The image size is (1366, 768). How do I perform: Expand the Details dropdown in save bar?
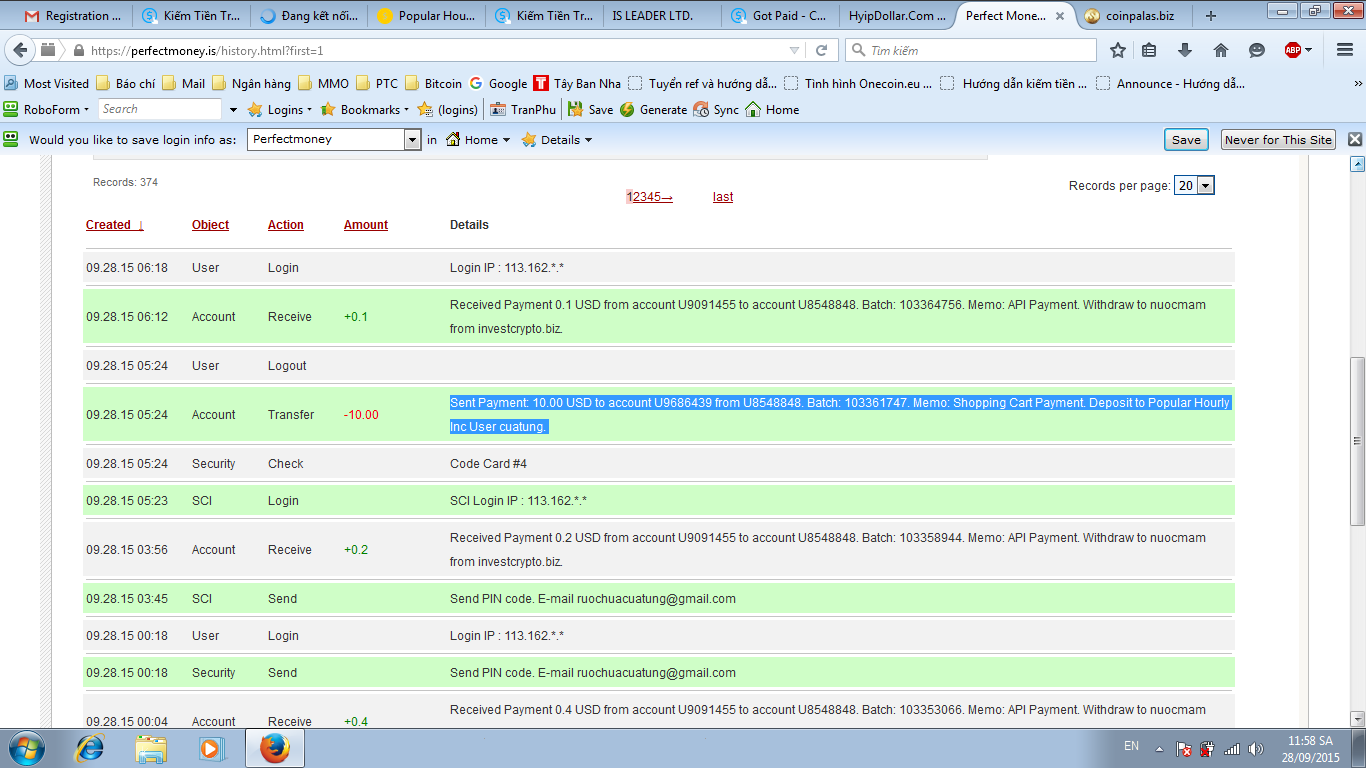[557, 140]
